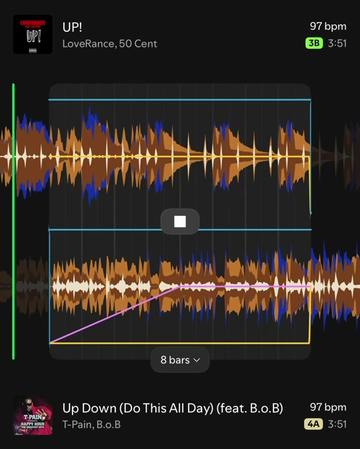Select the UP! track title
360x449 pixels.
tap(72, 27)
